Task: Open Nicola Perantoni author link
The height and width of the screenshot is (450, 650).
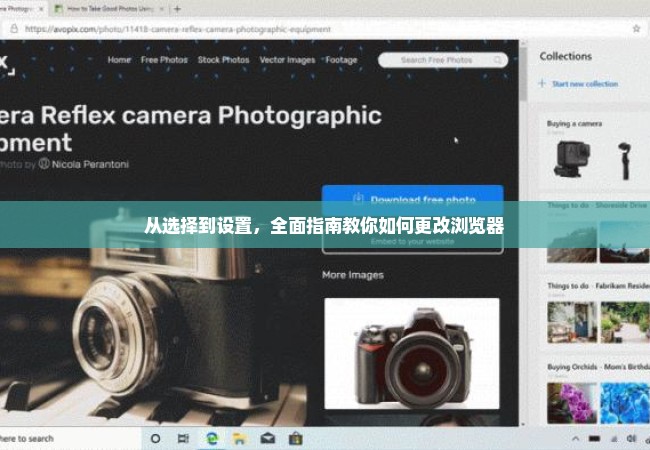Action: coord(90,164)
